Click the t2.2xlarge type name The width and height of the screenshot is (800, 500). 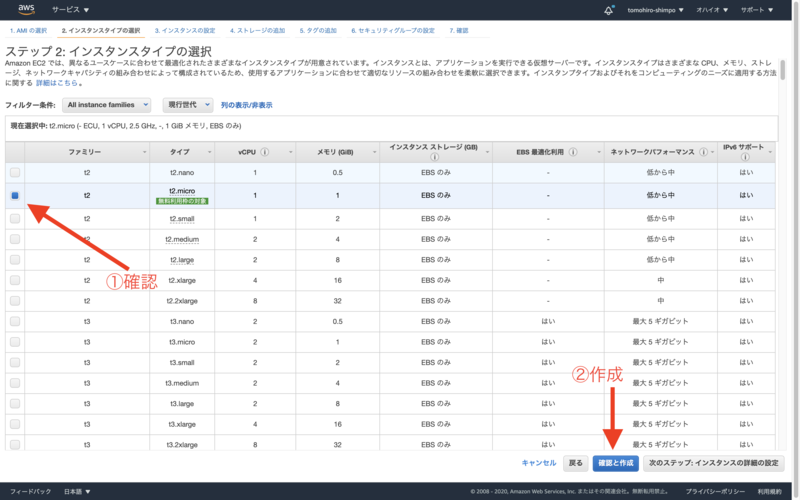point(182,301)
